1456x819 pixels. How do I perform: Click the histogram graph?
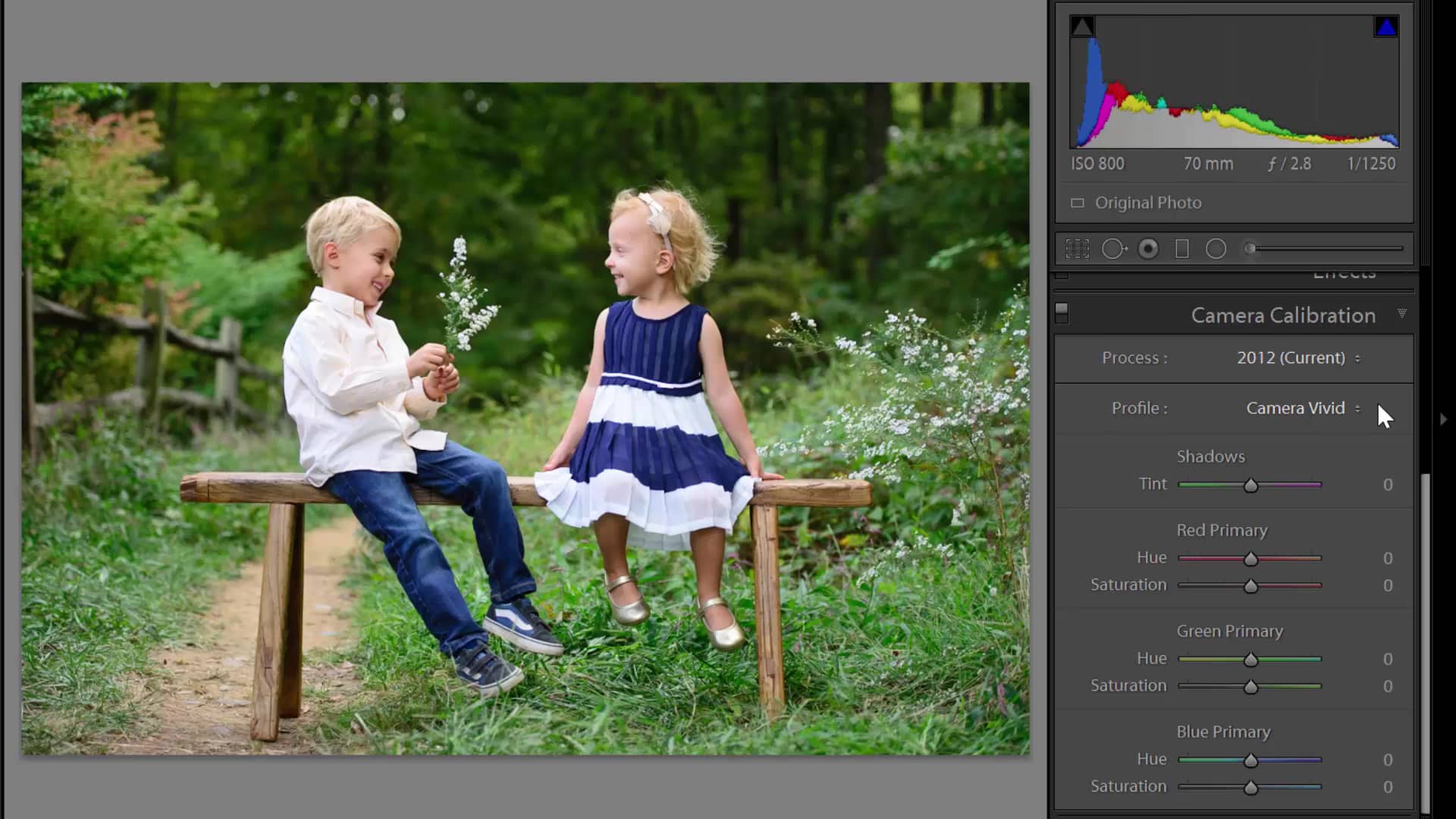click(x=1234, y=81)
